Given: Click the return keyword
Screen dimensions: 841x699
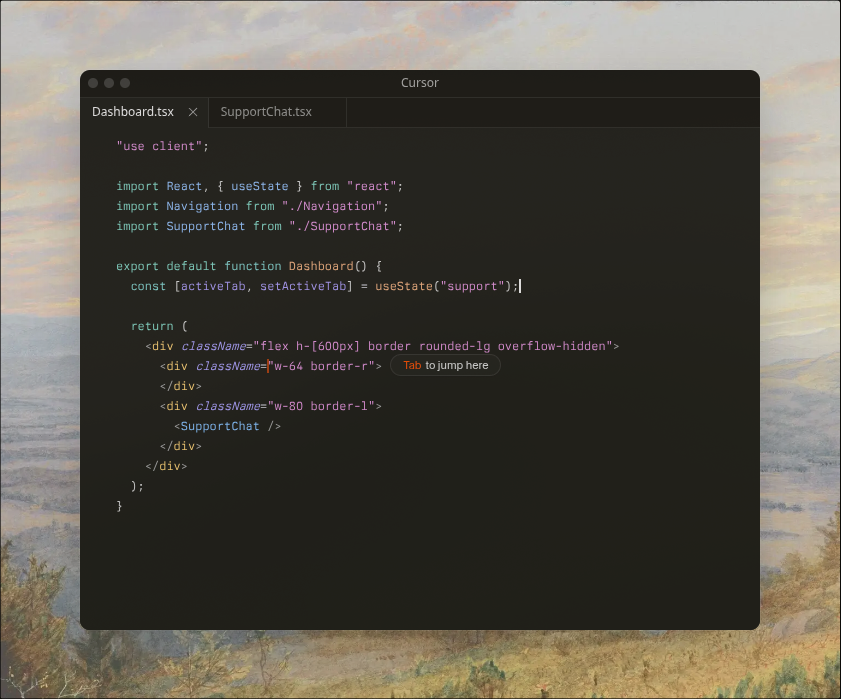Looking at the screenshot, I should [x=152, y=326].
